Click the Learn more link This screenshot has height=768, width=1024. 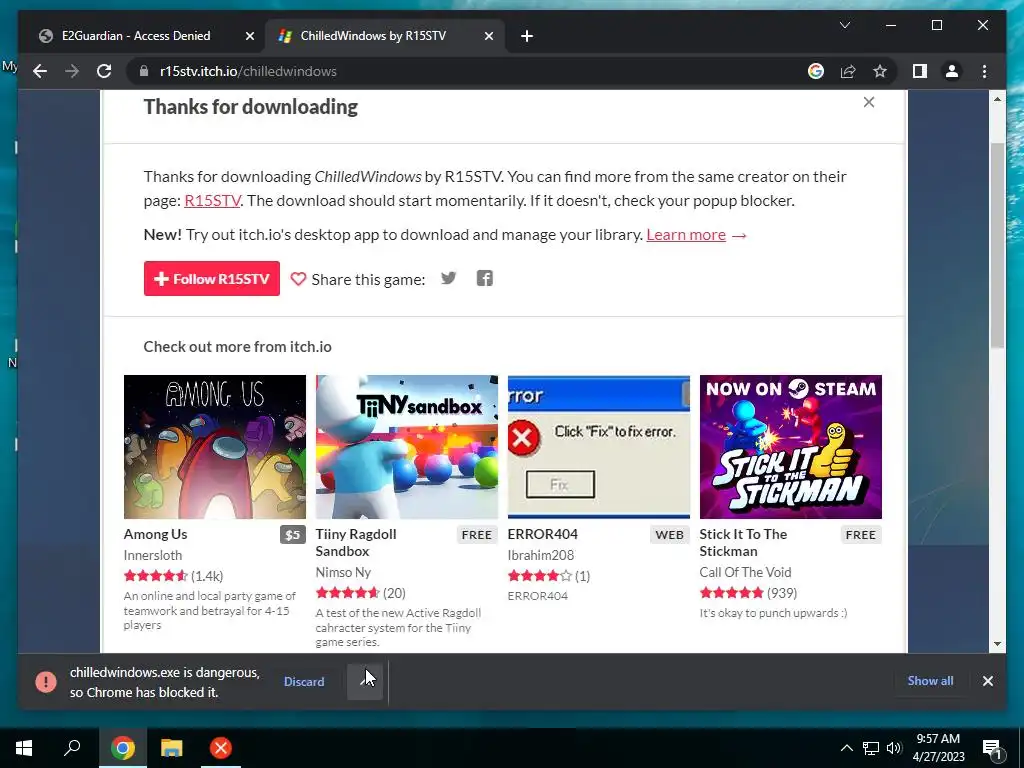pyautogui.click(x=686, y=234)
